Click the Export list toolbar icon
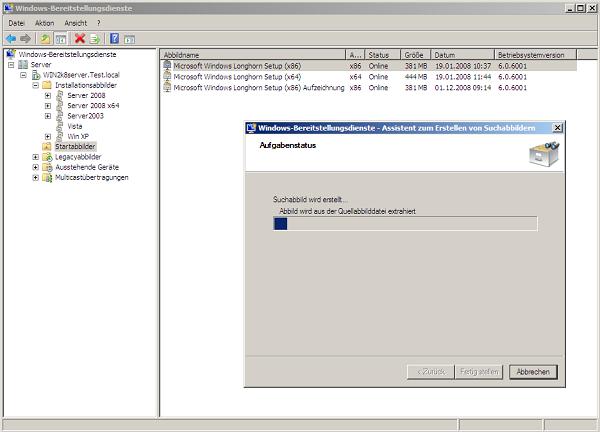600x432 pixels. click(x=95, y=39)
